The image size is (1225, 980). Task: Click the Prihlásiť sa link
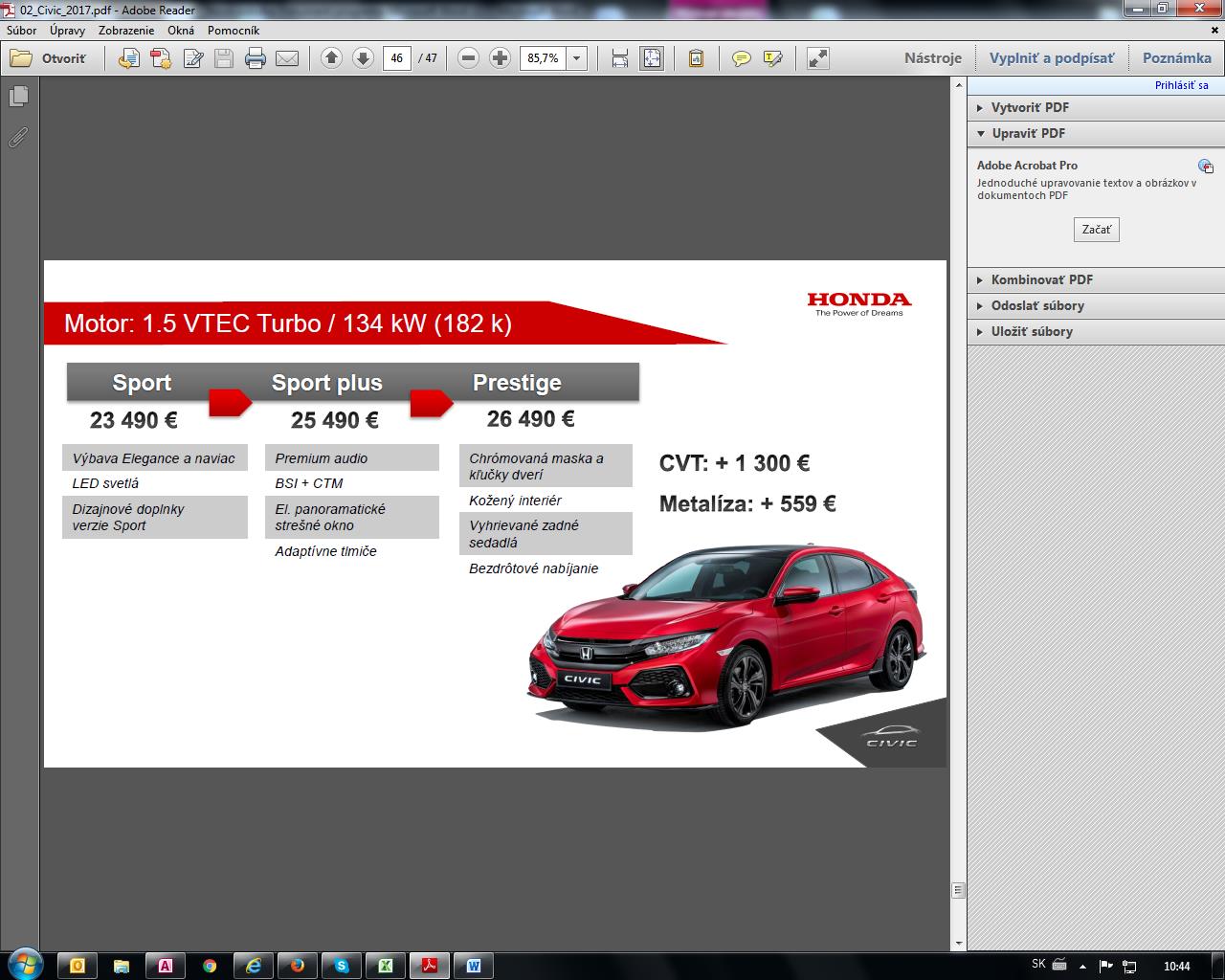click(x=1181, y=85)
